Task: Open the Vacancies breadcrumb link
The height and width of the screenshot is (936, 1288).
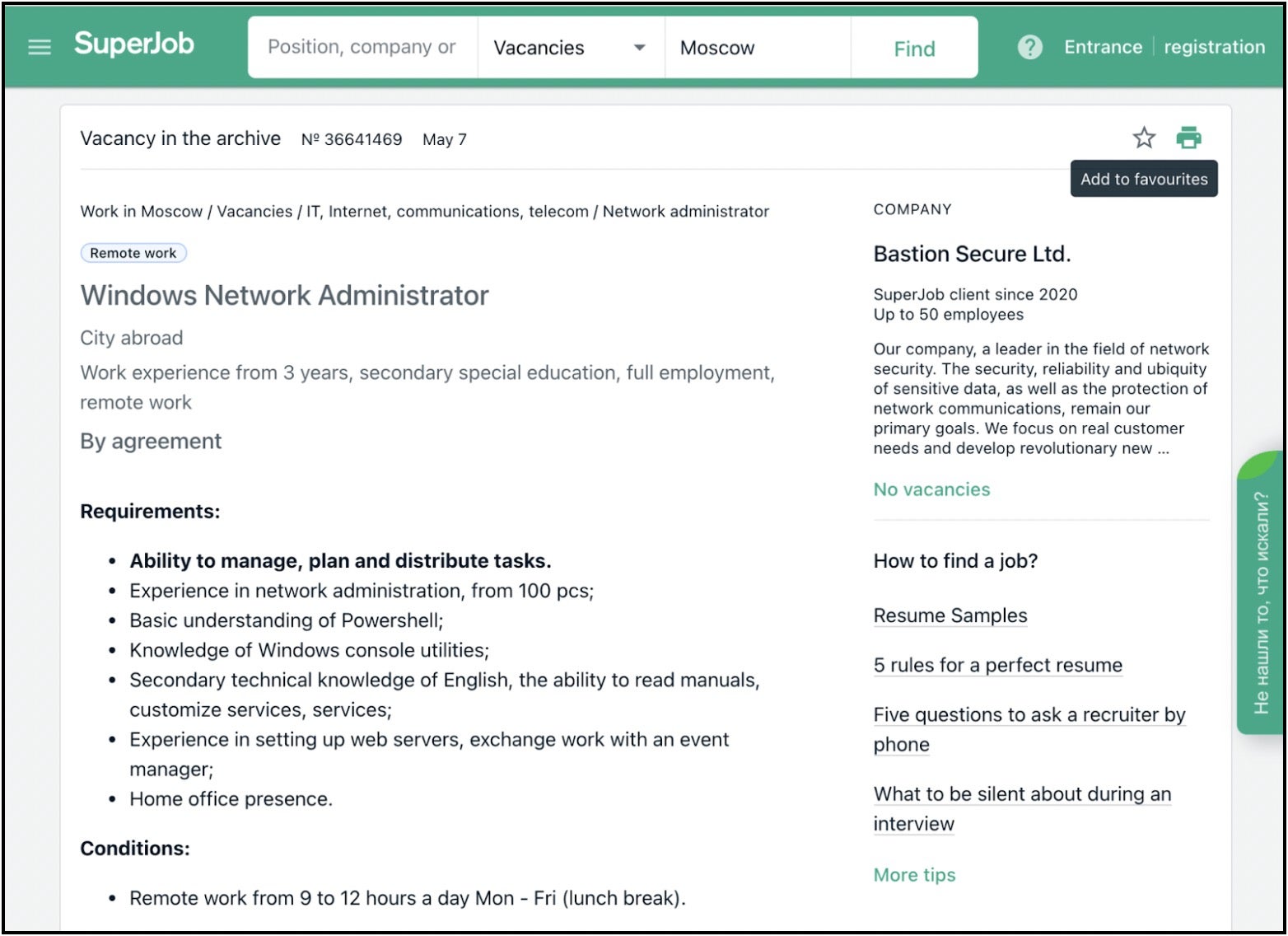Action: (254, 212)
